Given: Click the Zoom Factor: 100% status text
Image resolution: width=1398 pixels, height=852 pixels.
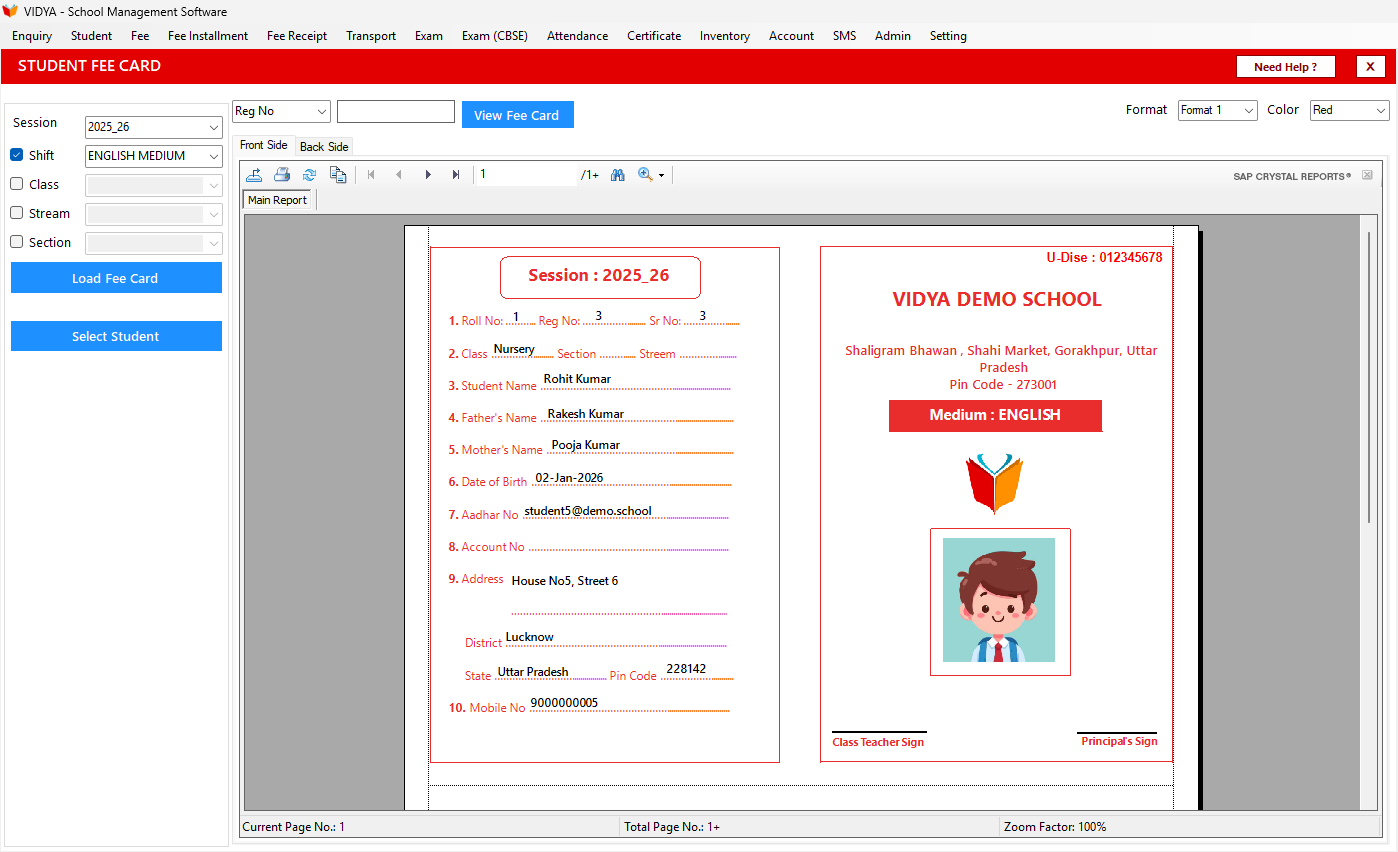Looking at the screenshot, I should (x=1055, y=827).
